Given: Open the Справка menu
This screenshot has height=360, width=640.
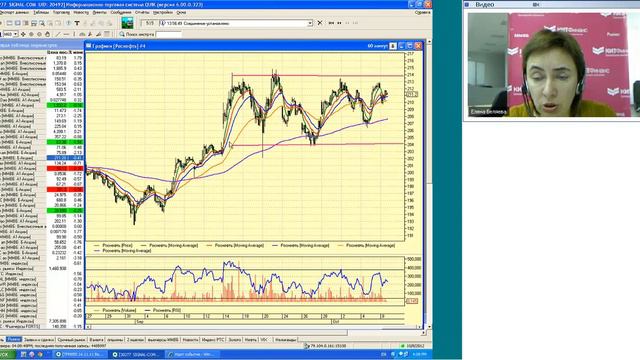Looking at the screenshot, I should (422, 13).
